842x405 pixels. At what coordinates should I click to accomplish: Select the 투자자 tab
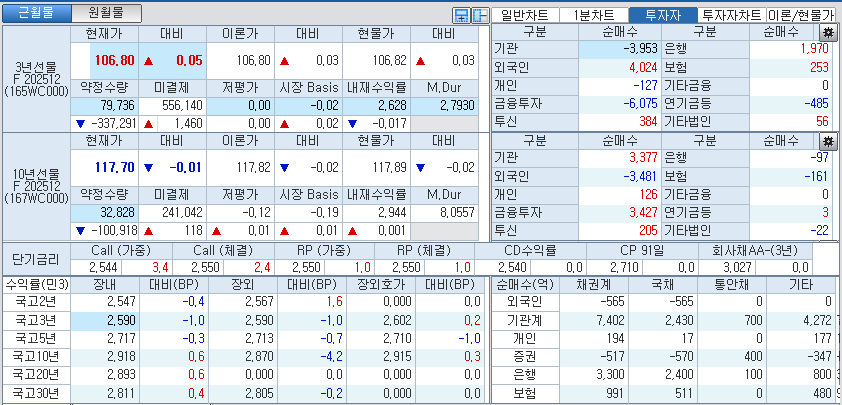[663, 15]
